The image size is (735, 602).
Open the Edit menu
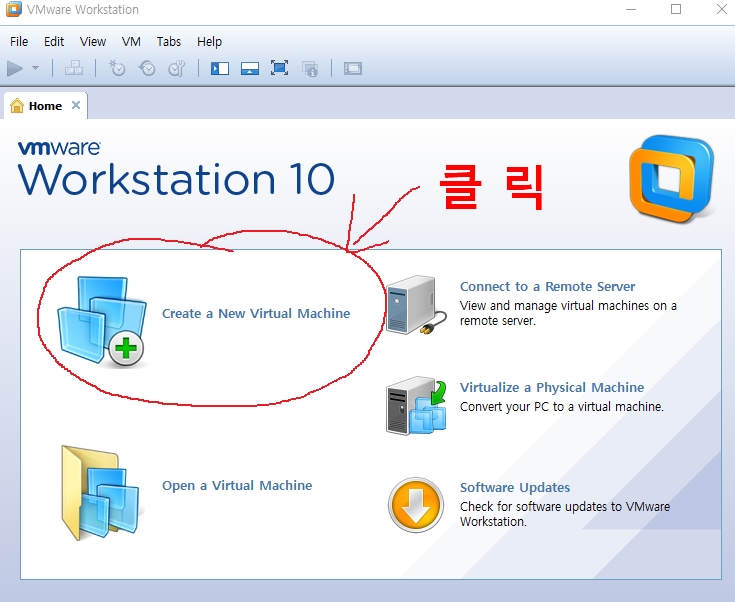point(54,42)
